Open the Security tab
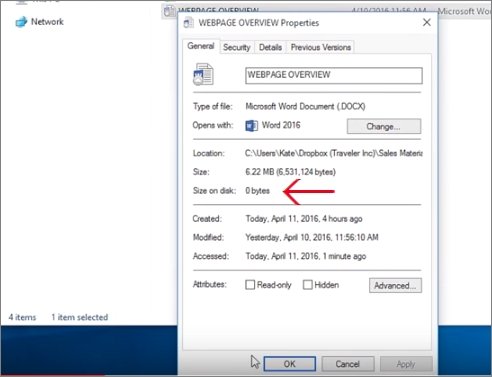492x377 pixels. coord(237,47)
